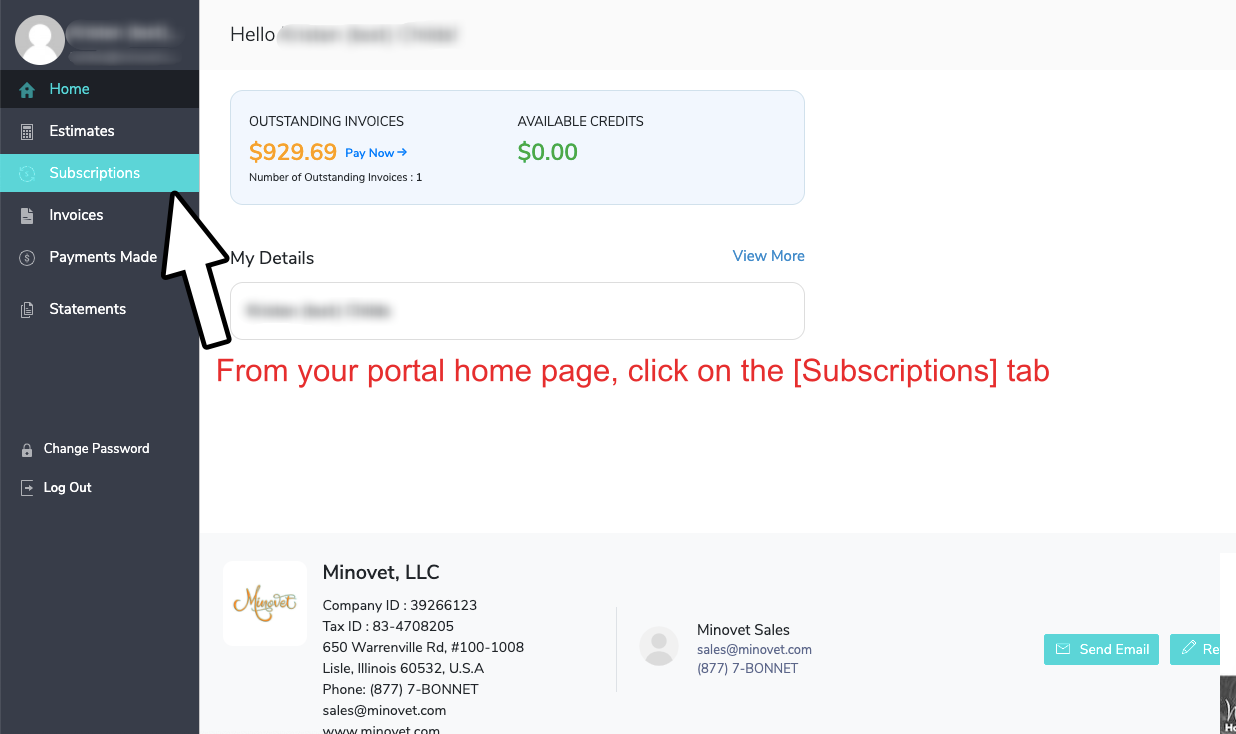Screen dimensions: 1236x734
Task: Open Payments Made in the sidebar
Action: (x=102, y=257)
